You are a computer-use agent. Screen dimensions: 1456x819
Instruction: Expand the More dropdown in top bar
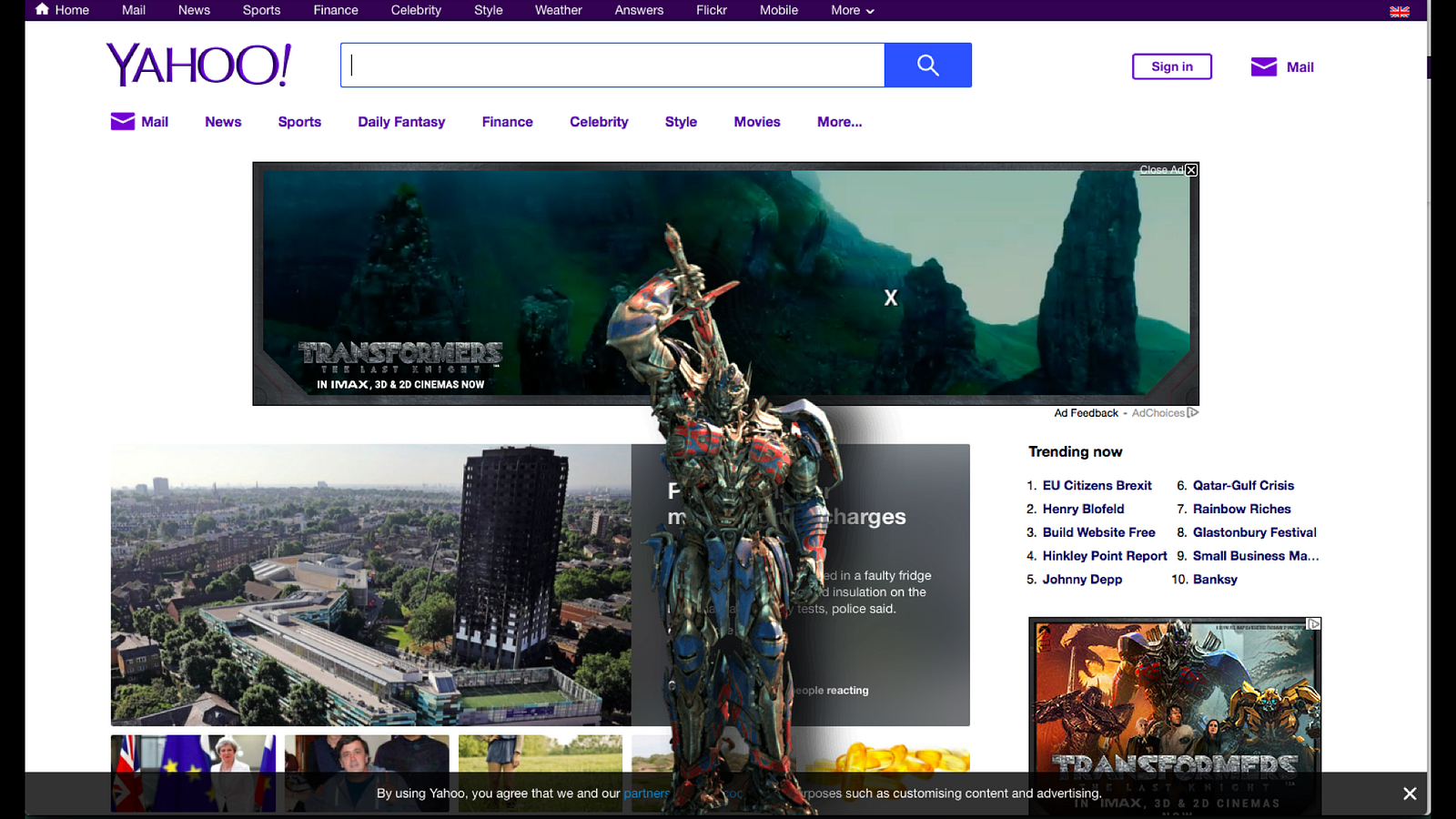point(853,10)
